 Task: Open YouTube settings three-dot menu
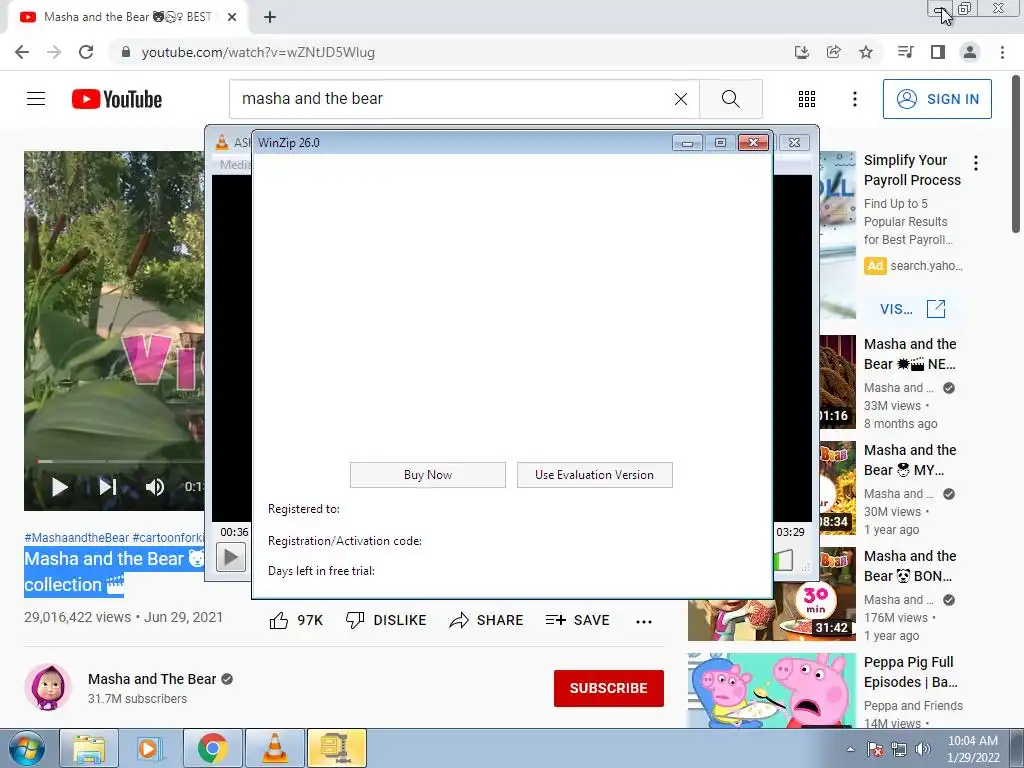click(x=854, y=99)
